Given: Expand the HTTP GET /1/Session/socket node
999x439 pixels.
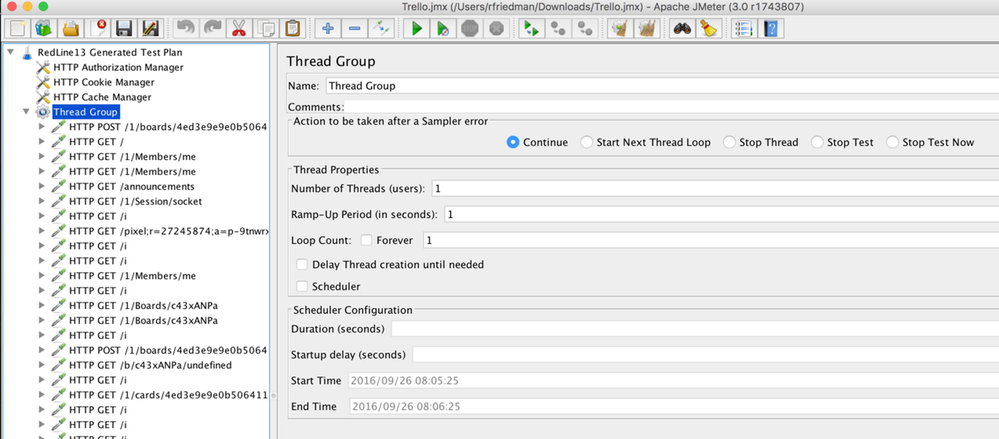Looking at the screenshot, I should pyautogui.click(x=42, y=201).
